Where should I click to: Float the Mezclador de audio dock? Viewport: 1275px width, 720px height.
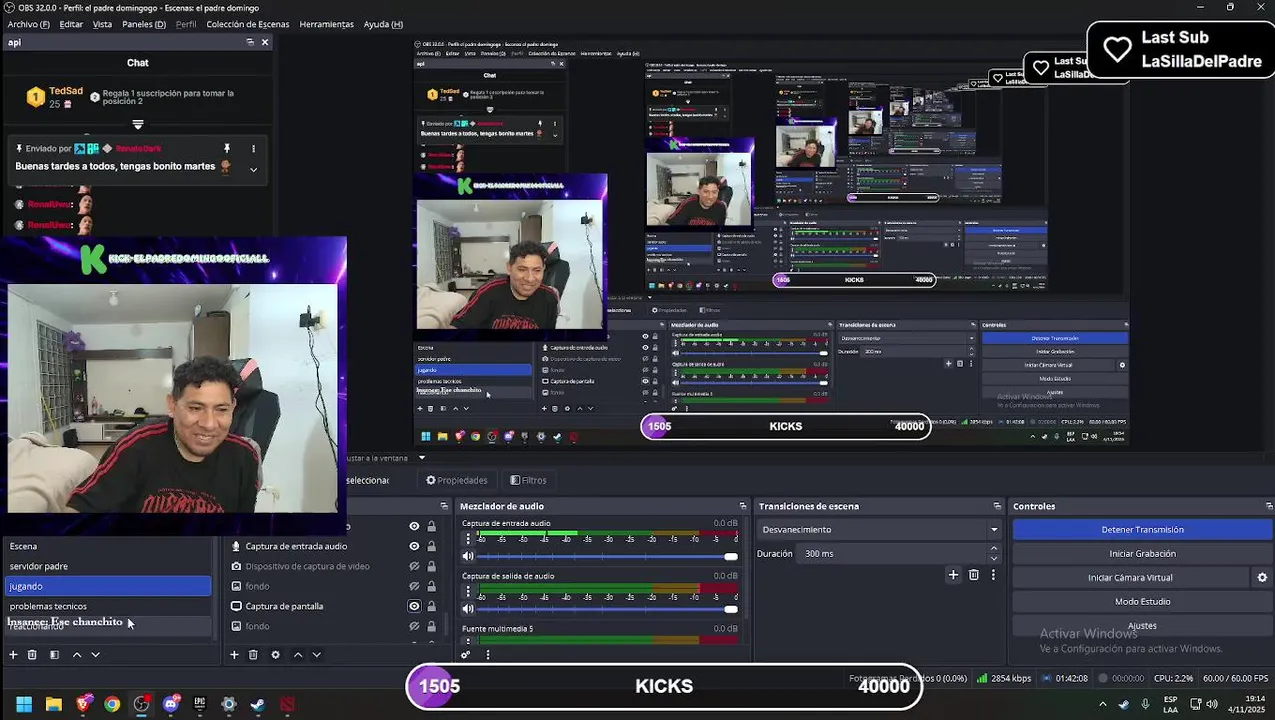point(742,506)
